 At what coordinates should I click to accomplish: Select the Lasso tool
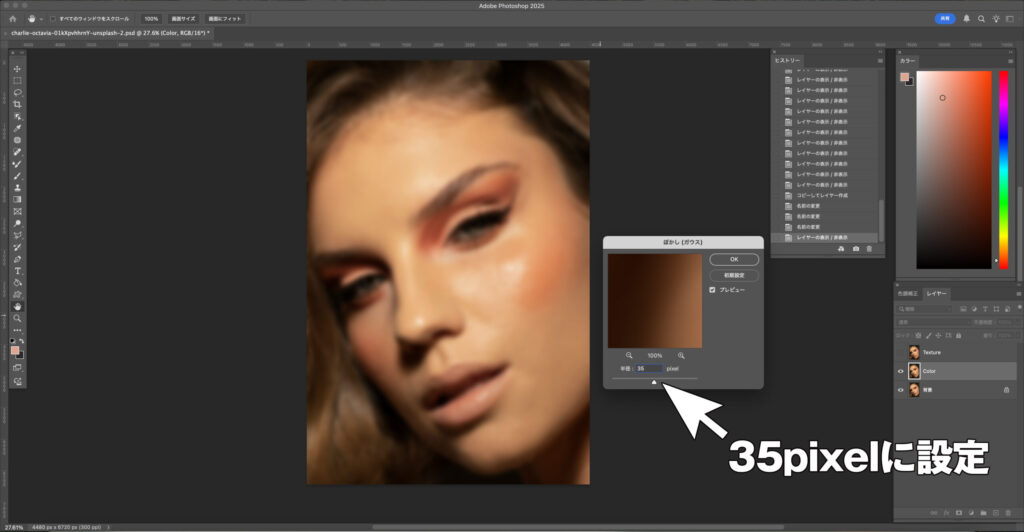pyautogui.click(x=18, y=93)
